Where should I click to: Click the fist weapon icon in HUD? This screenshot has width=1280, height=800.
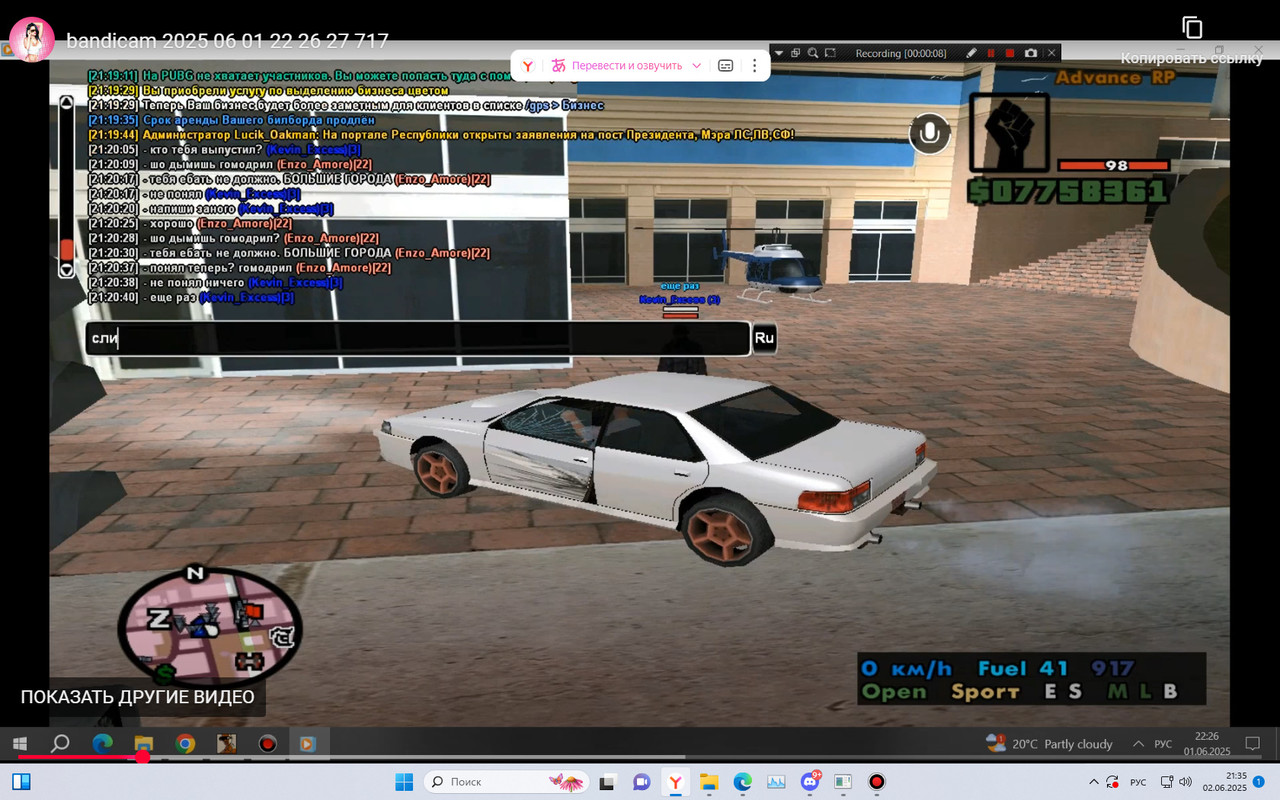click(x=1009, y=133)
